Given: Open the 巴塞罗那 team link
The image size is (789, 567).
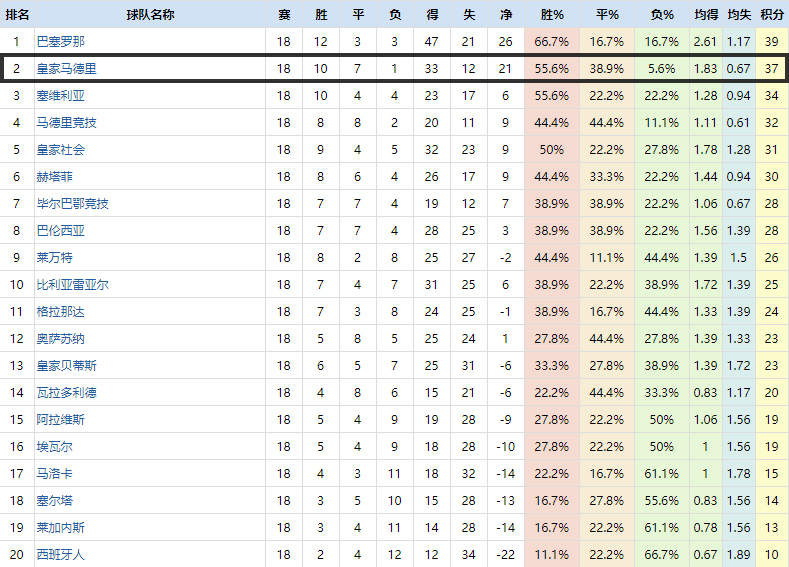Looking at the screenshot, I should point(60,41).
